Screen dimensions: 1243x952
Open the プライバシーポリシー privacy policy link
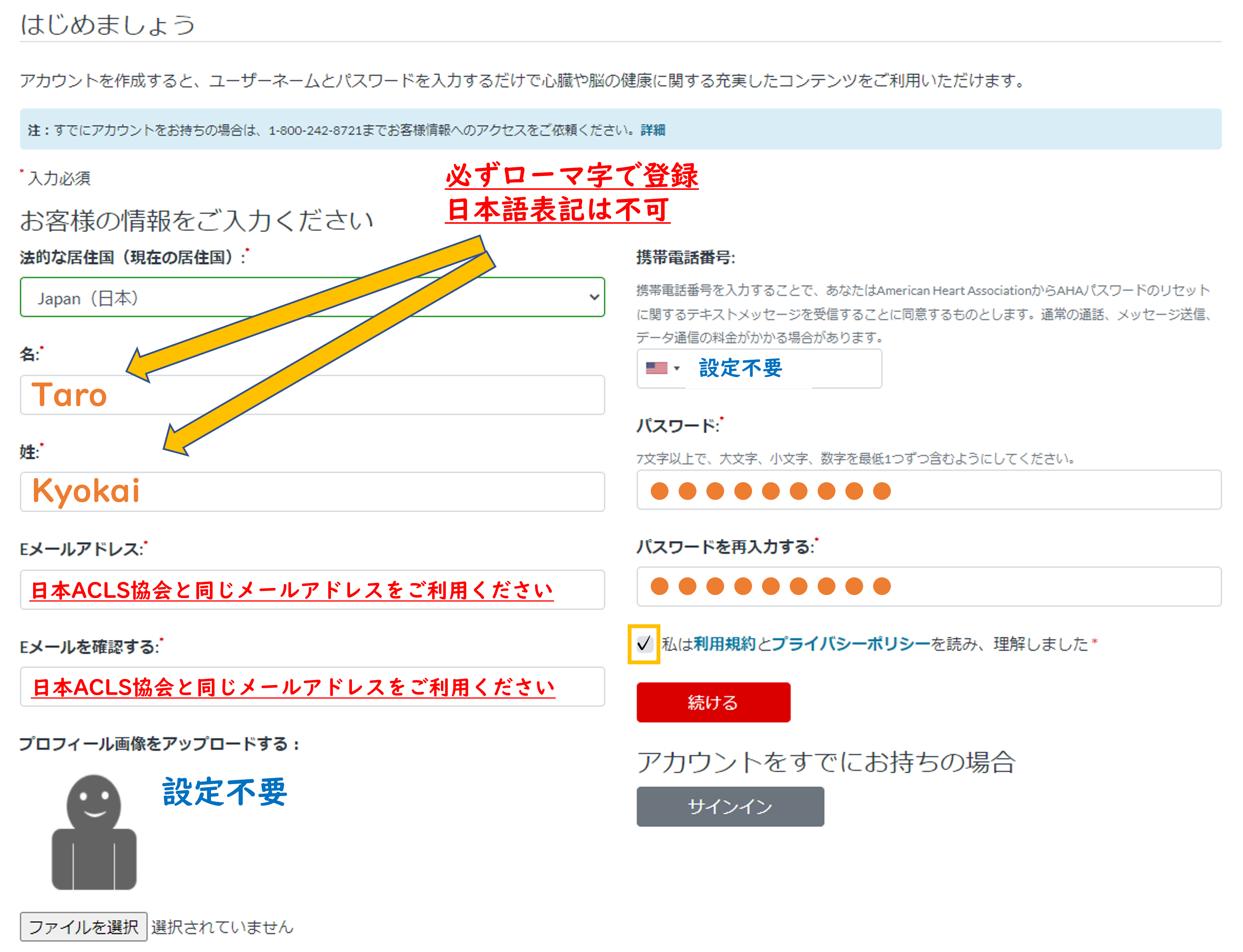coord(851,644)
